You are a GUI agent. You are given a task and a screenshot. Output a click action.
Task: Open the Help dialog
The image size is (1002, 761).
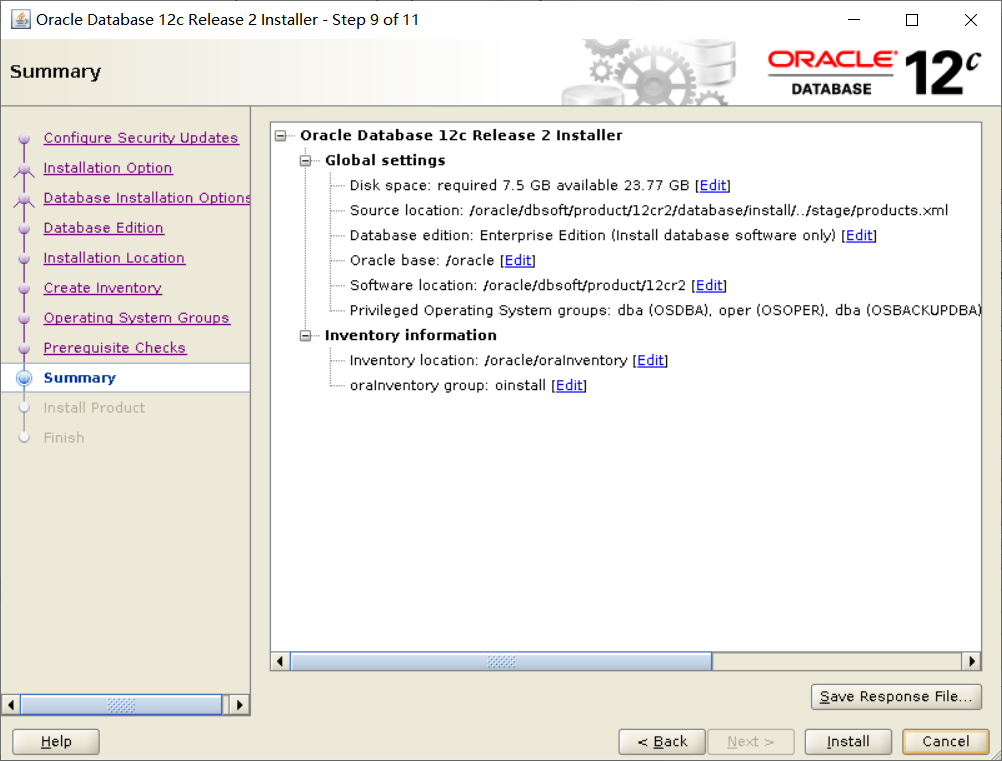click(x=55, y=741)
